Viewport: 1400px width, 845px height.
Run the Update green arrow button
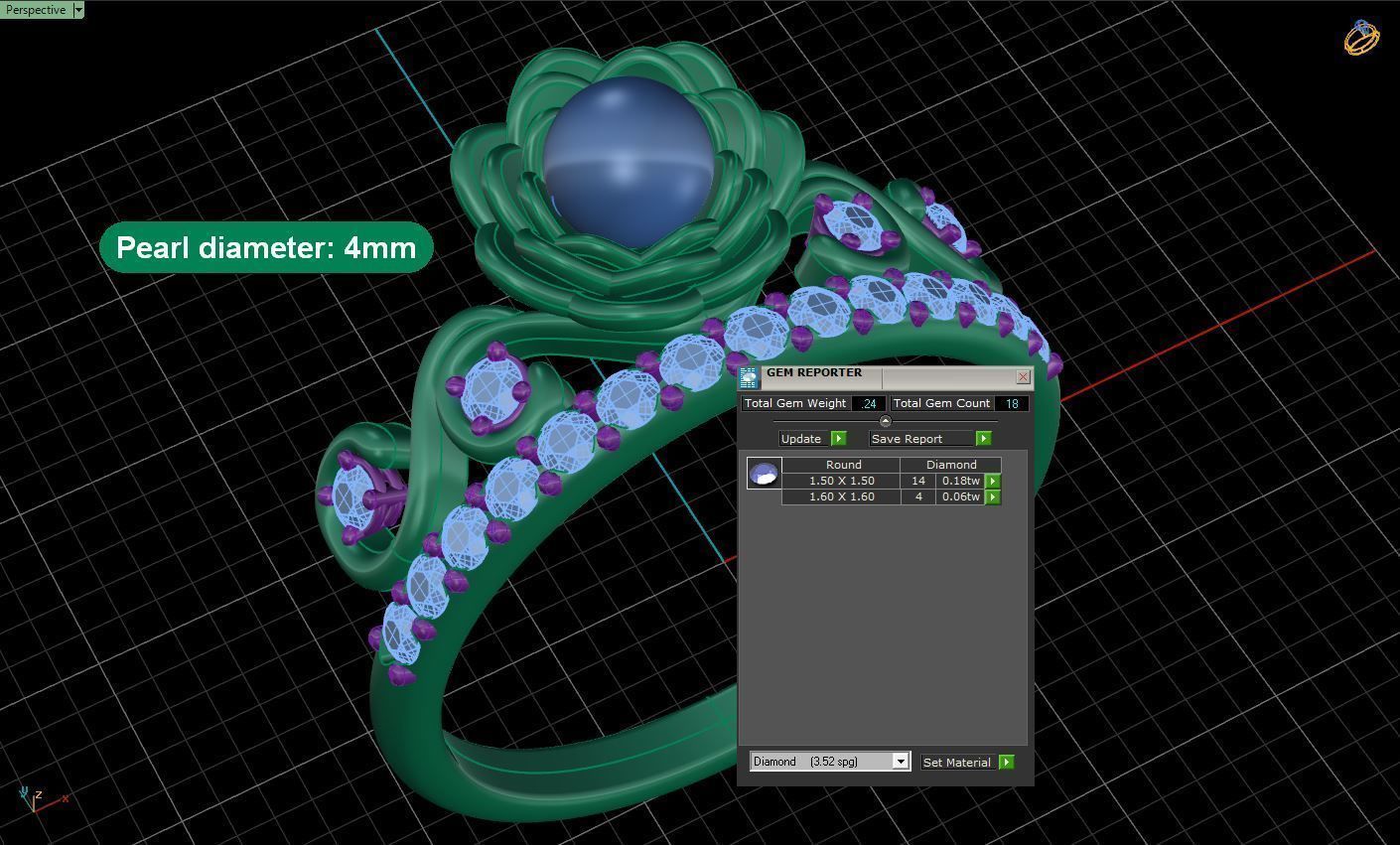[x=838, y=439]
